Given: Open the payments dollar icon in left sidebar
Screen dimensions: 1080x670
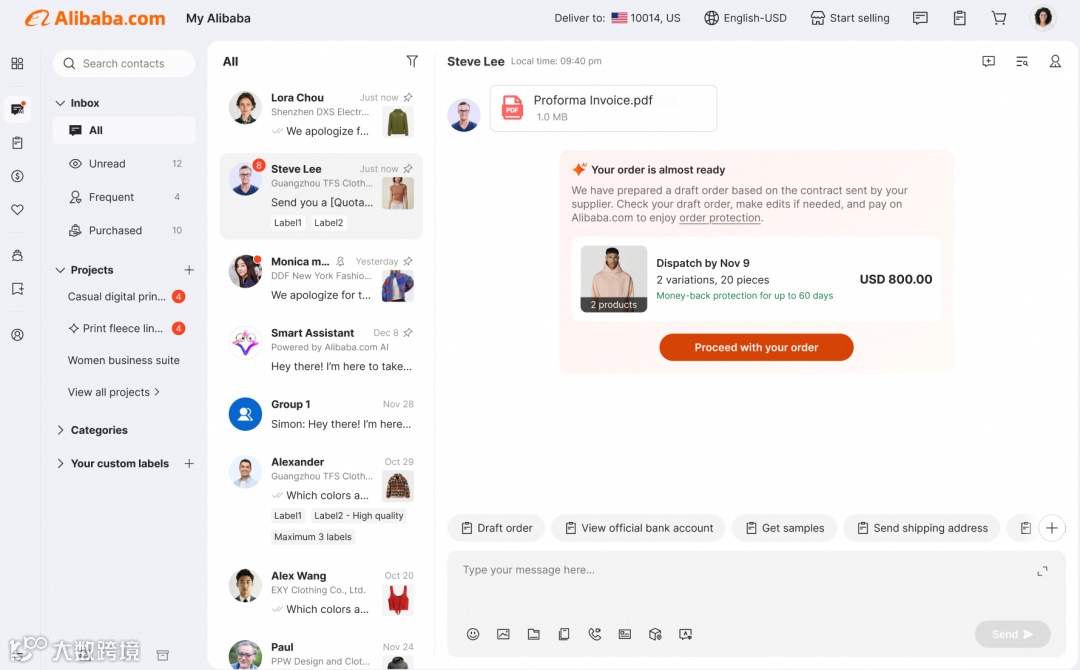Looking at the screenshot, I should point(17,176).
